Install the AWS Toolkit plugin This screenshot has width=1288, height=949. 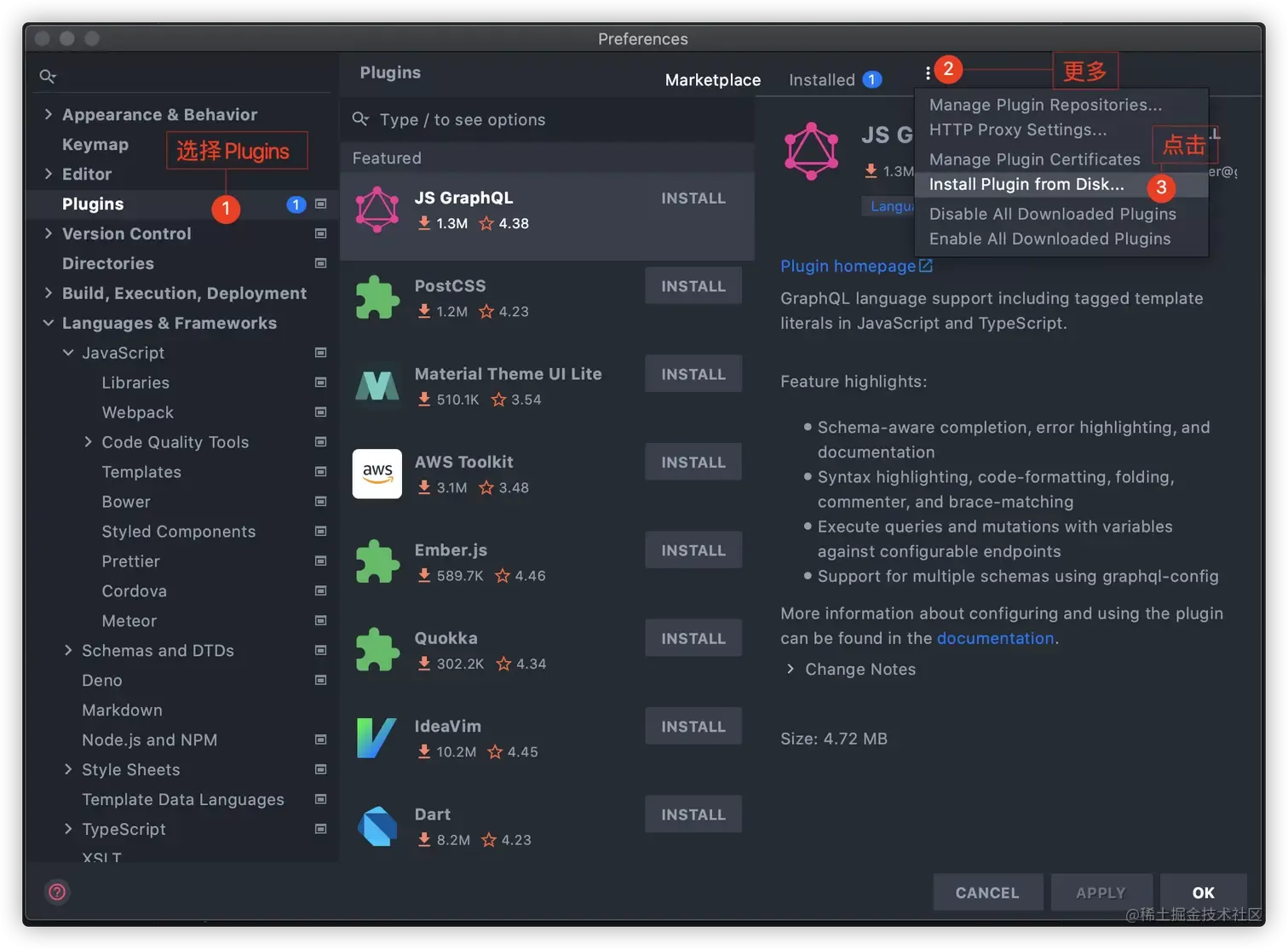point(693,463)
